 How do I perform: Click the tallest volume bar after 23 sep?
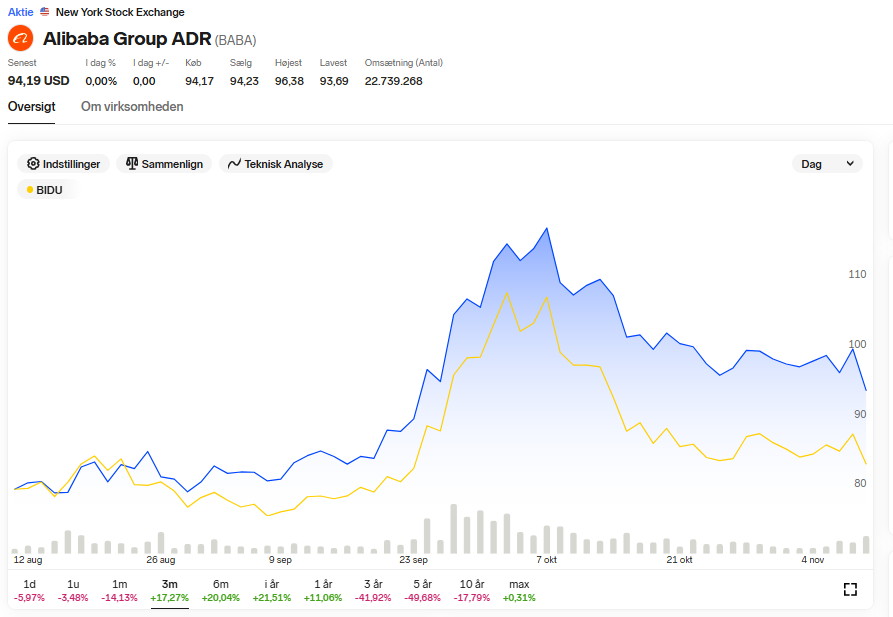pyautogui.click(x=453, y=529)
